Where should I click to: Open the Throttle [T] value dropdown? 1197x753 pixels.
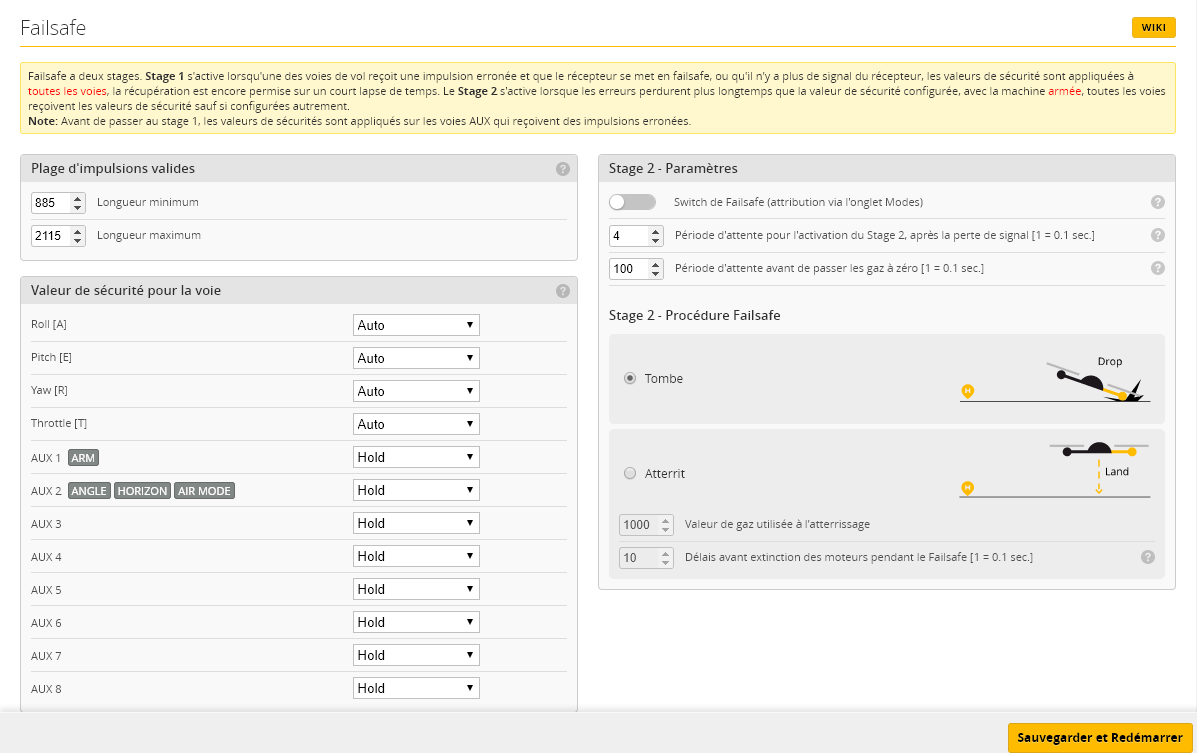(x=416, y=424)
